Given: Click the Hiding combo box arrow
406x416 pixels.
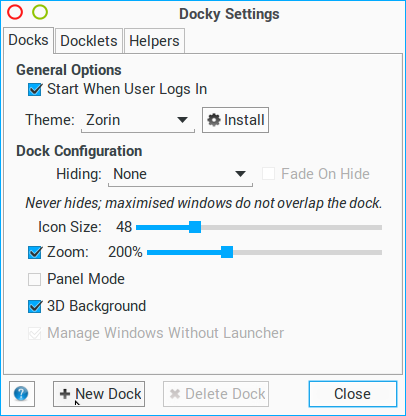Looking at the screenshot, I should (240, 174).
